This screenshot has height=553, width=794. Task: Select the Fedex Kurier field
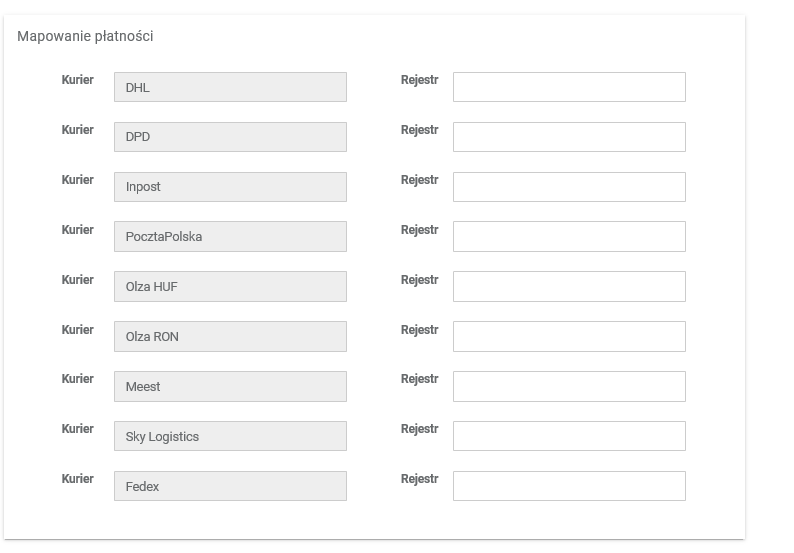click(230, 486)
